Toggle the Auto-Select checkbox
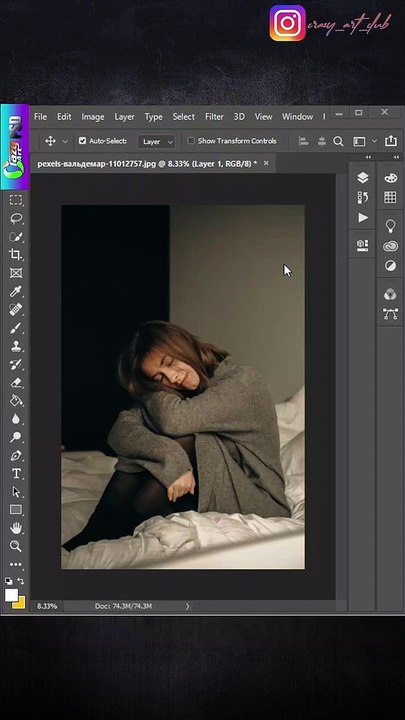This screenshot has width=405, height=720. 82,141
